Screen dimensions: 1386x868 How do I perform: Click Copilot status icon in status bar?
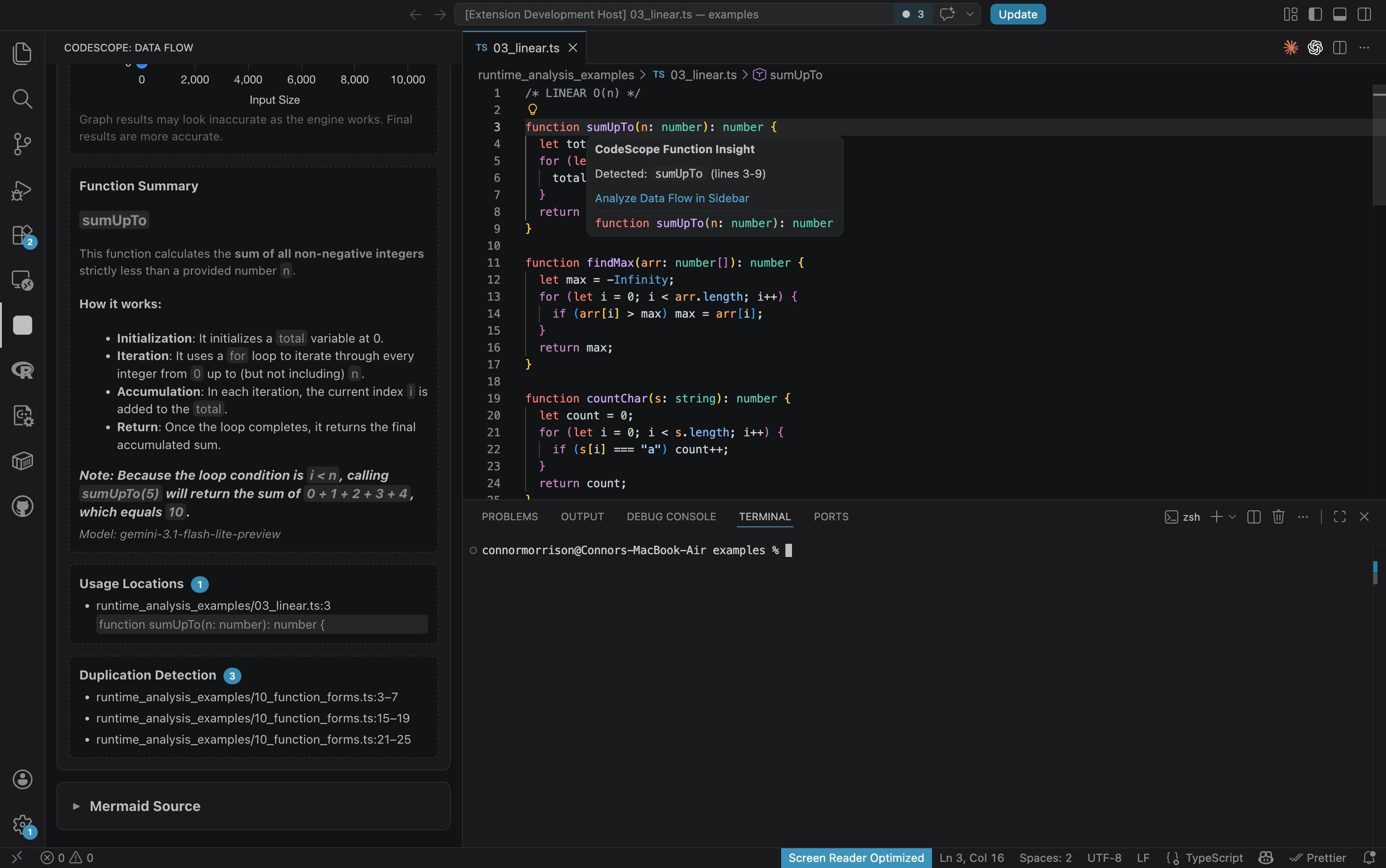pos(1266,858)
